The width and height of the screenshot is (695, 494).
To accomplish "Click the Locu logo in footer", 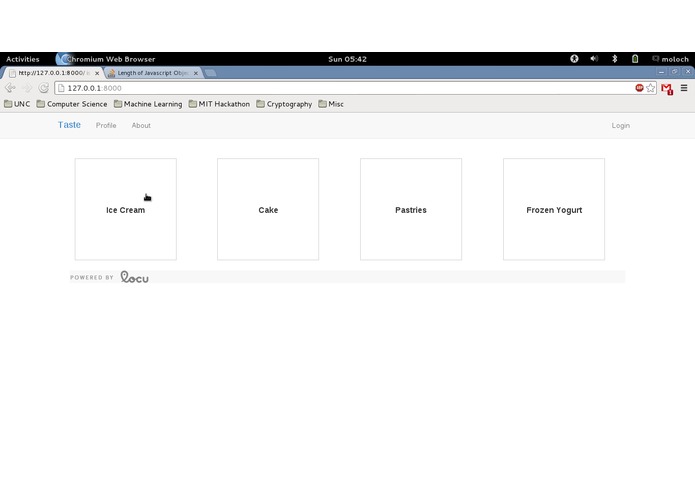I will coord(134,277).
